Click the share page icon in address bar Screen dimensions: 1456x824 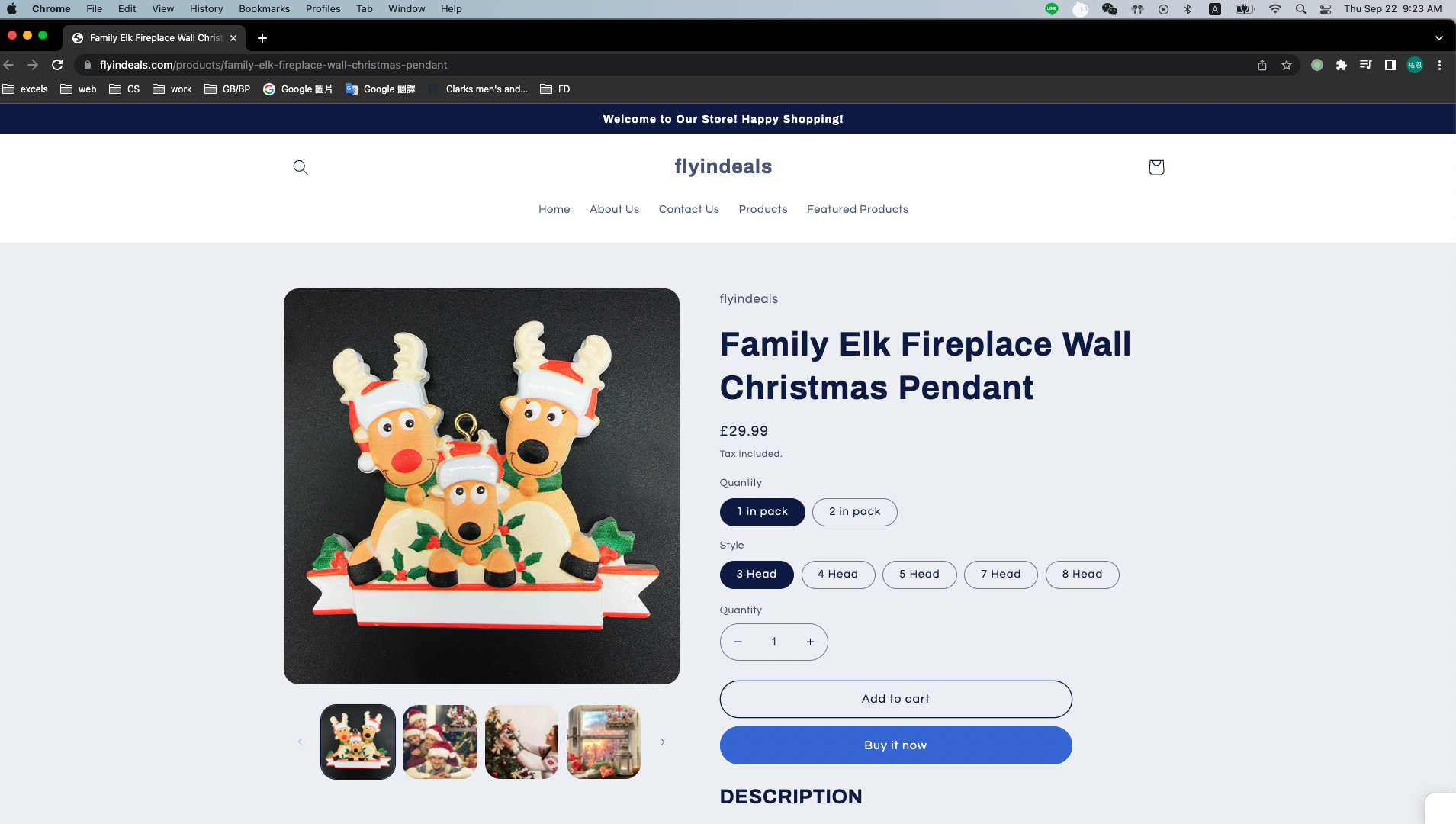(1262, 65)
